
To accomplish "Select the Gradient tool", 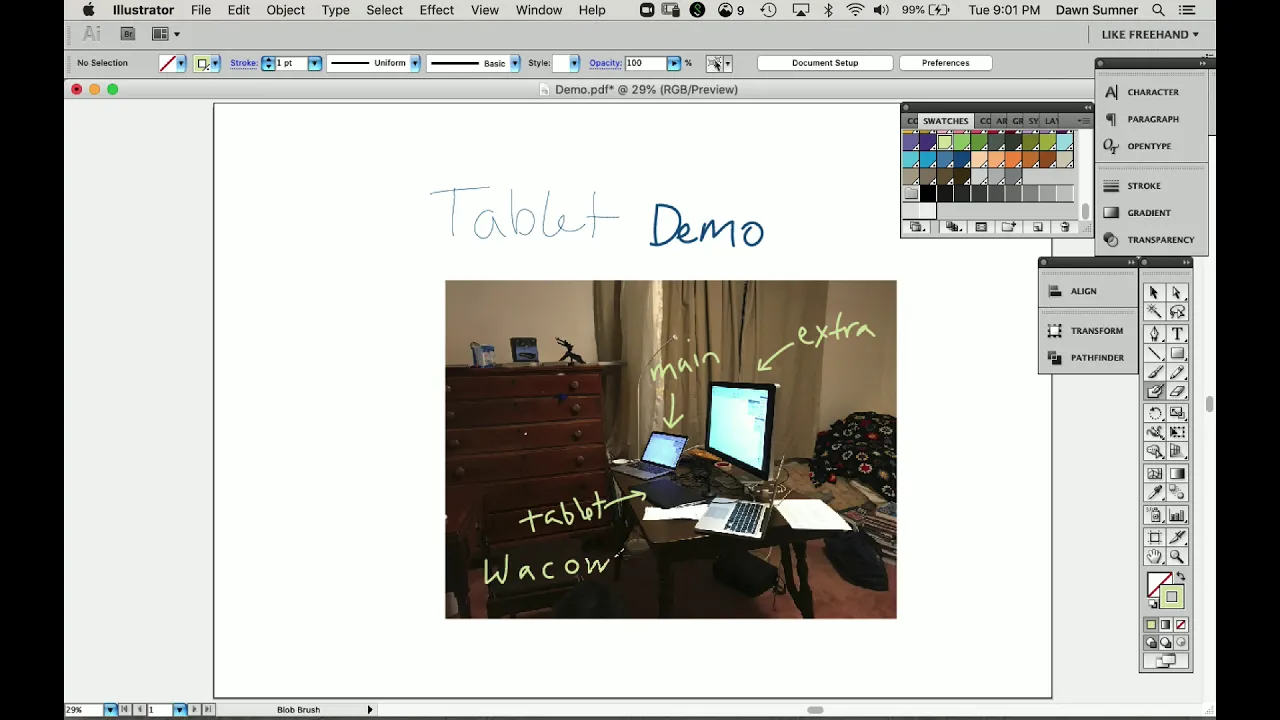I will (x=1177, y=473).
